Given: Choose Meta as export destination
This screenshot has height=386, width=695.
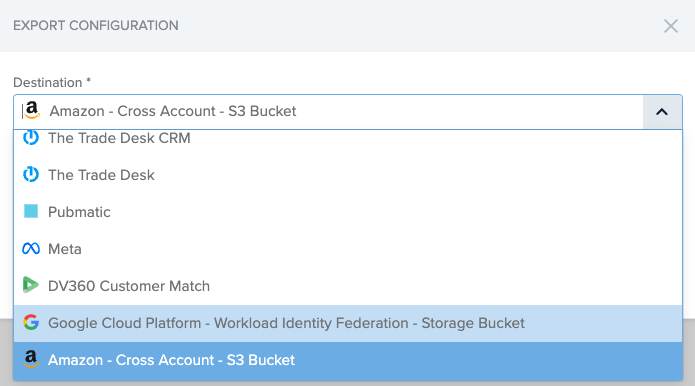Looking at the screenshot, I should [x=348, y=249].
